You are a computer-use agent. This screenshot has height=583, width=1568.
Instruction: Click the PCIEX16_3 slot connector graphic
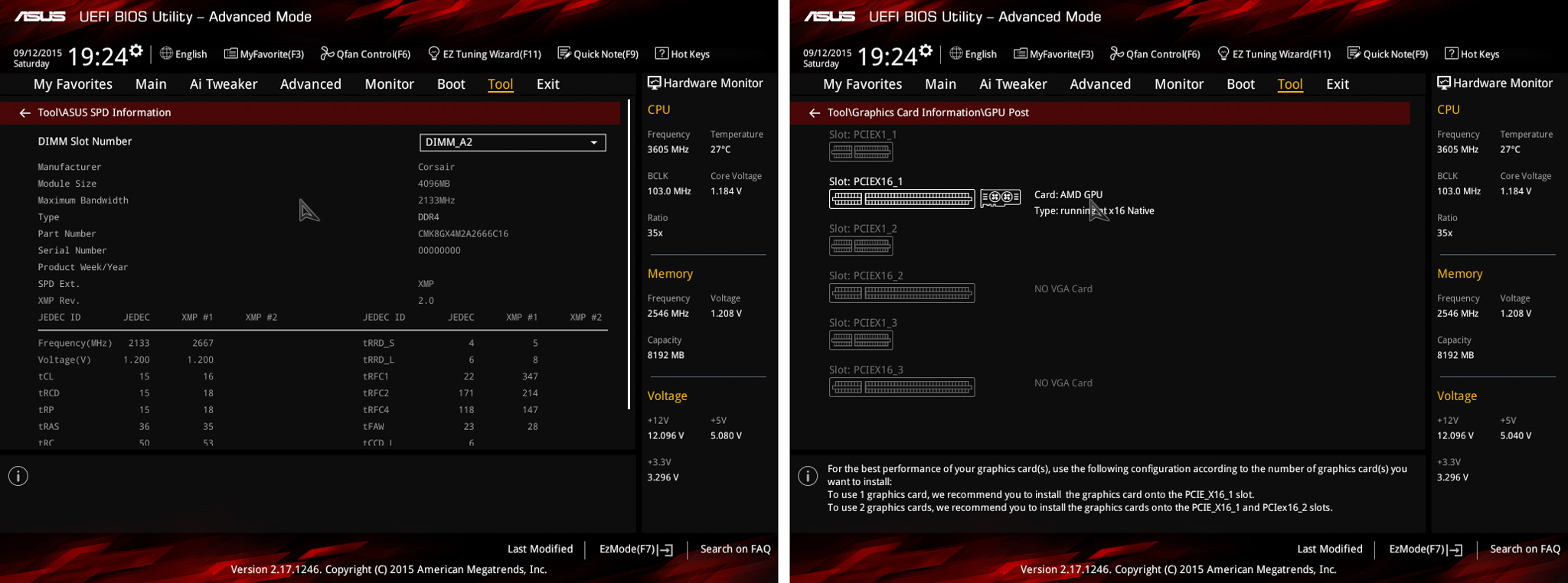pos(901,387)
